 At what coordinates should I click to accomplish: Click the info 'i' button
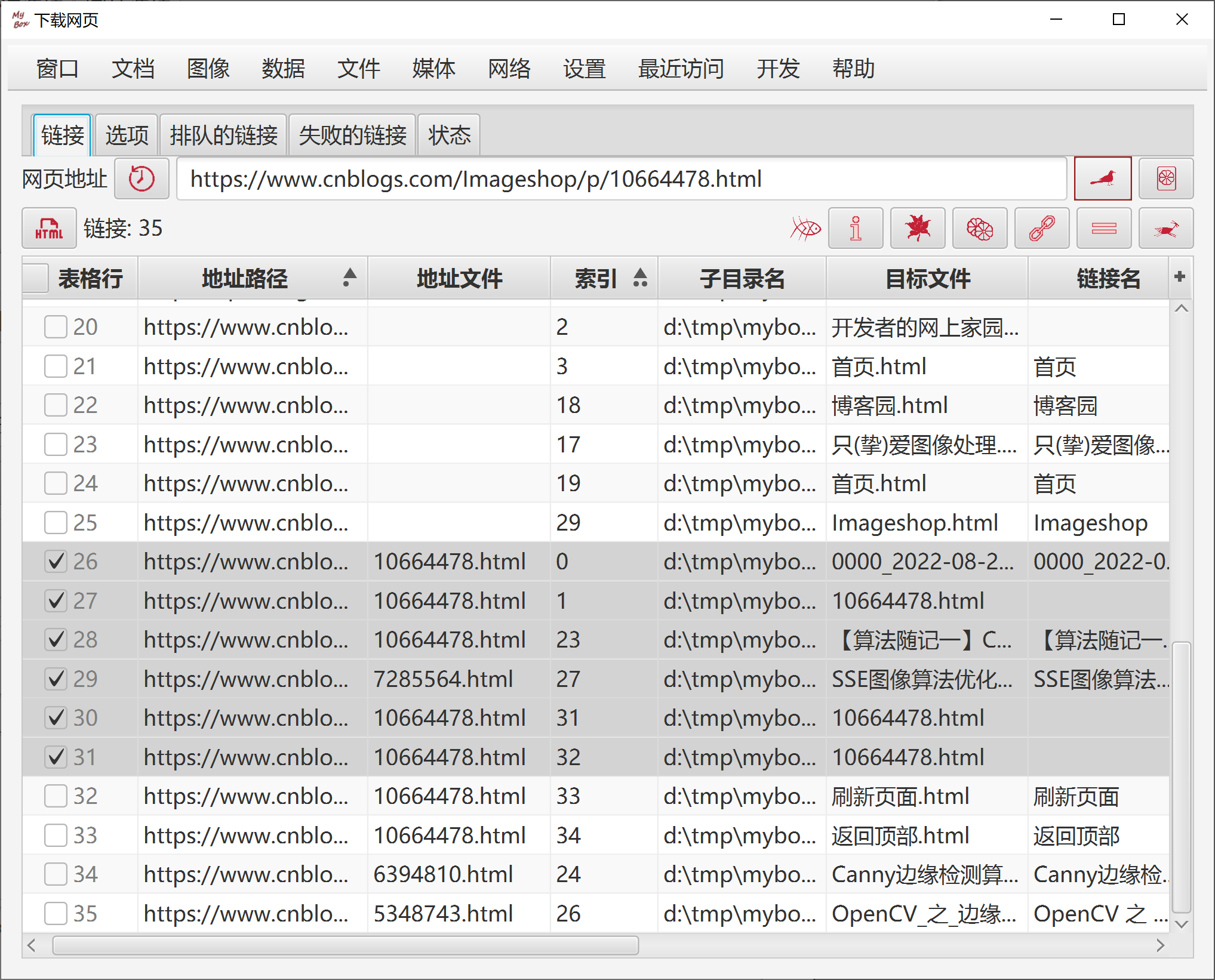point(855,228)
